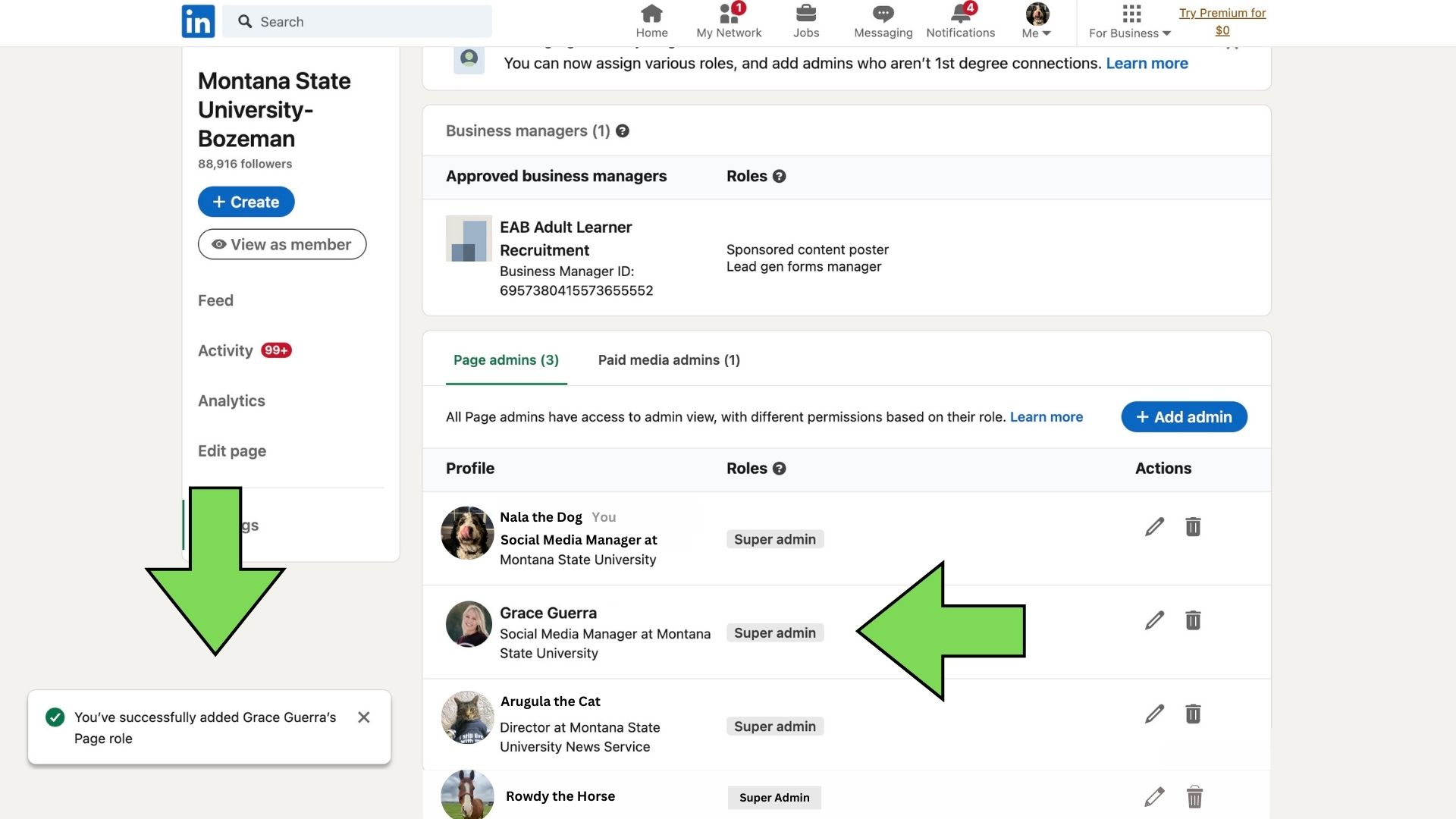Click the Lead gen forms manager role text
1456x819 pixels.
click(x=804, y=267)
